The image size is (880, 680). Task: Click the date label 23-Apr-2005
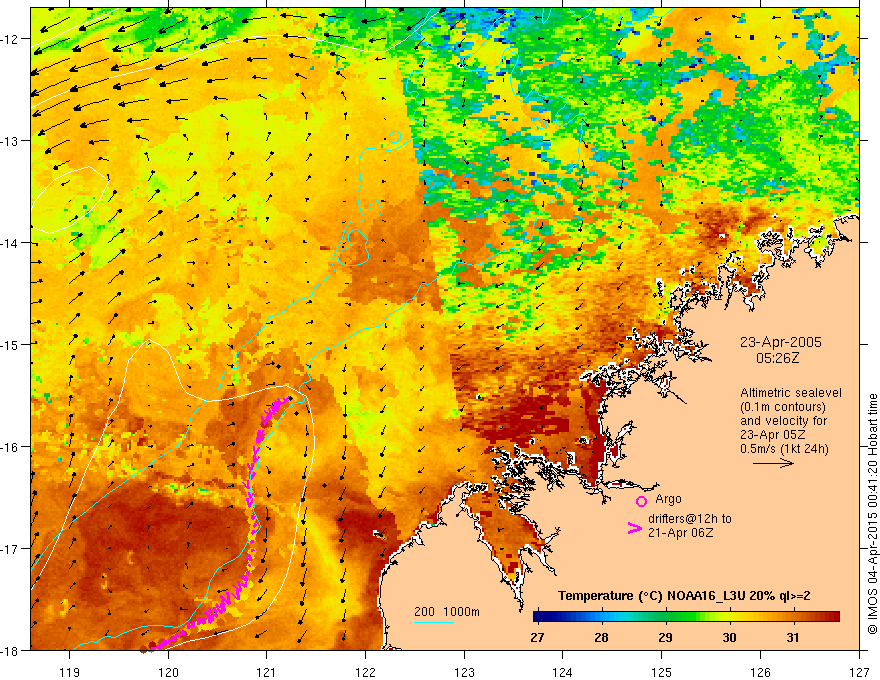[780, 342]
